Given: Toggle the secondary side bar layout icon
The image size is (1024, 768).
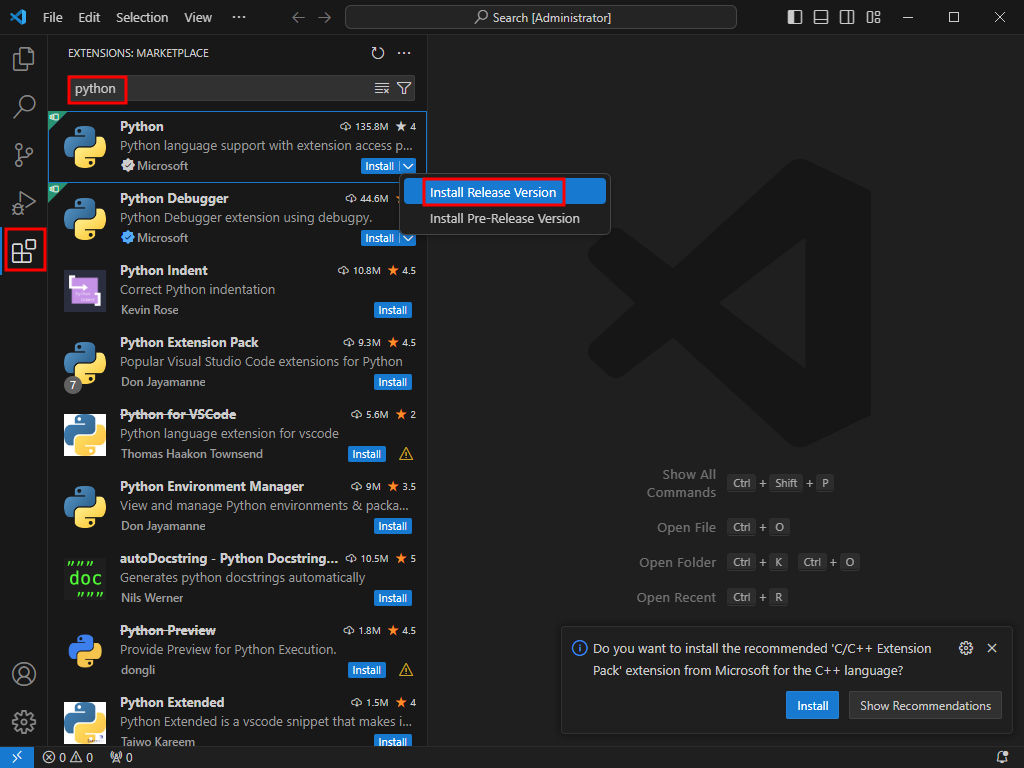Looking at the screenshot, I should [x=847, y=18].
